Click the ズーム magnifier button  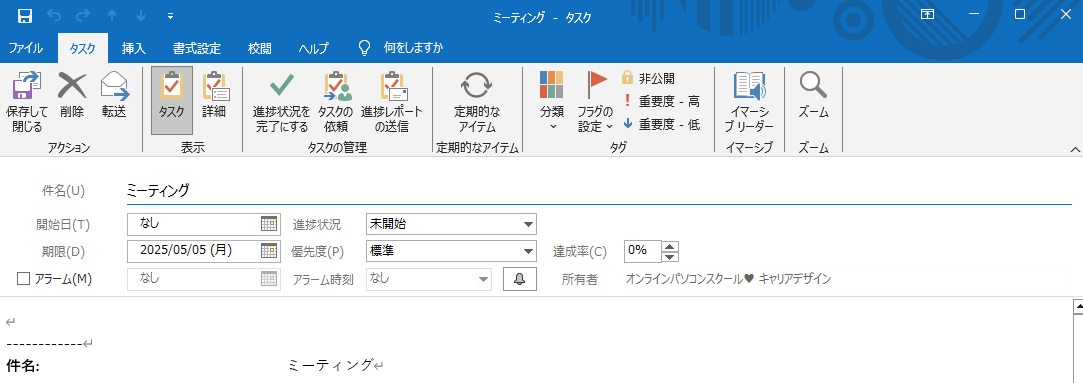coord(814,95)
